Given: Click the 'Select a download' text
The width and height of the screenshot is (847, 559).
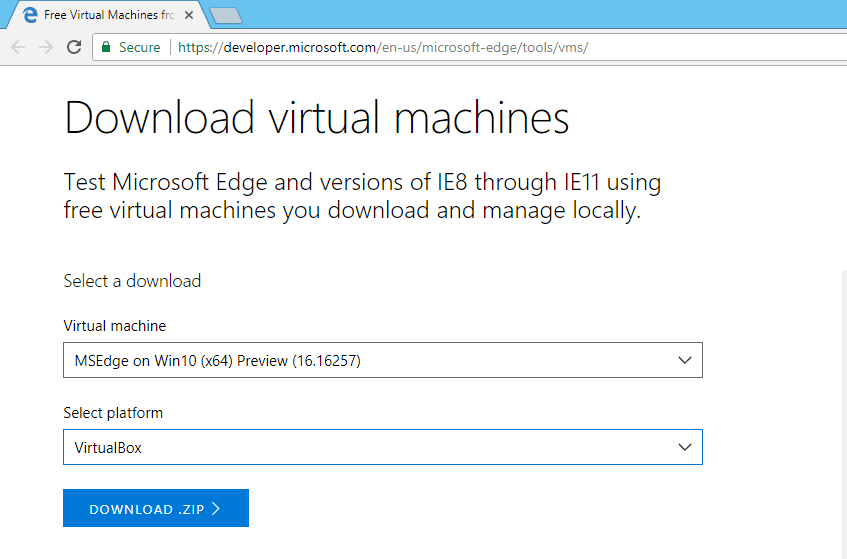Looking at the screenshot, I should coord(132,281).
